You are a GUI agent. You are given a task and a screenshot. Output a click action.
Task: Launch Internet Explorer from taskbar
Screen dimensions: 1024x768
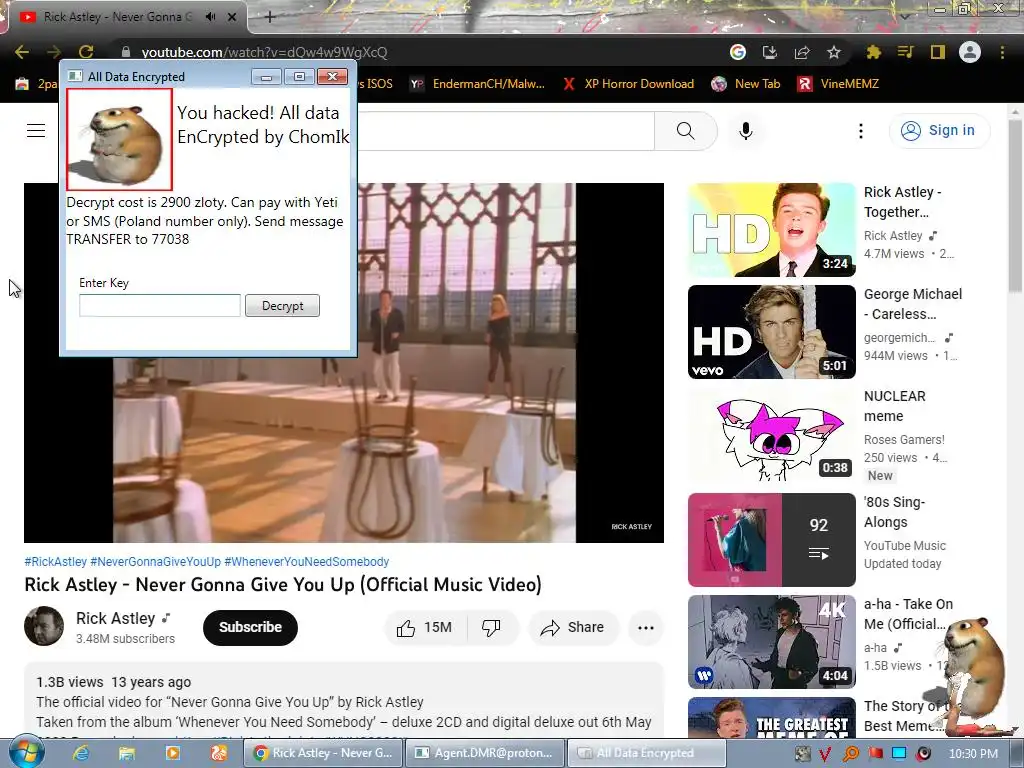tap(81, 753)
